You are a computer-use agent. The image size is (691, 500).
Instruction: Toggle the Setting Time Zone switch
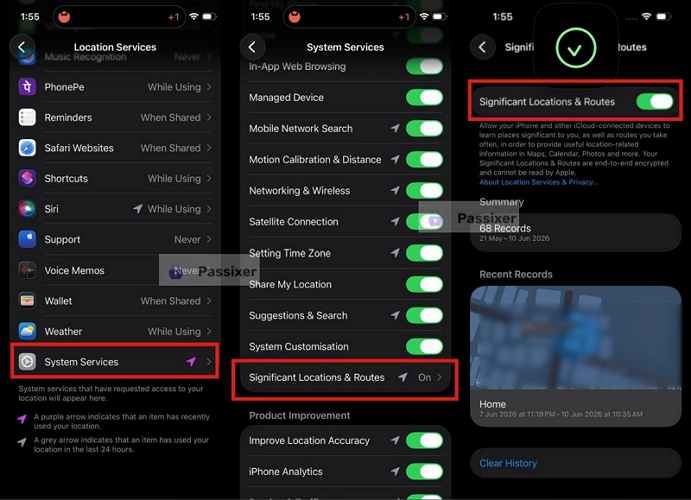coord(424,253)
